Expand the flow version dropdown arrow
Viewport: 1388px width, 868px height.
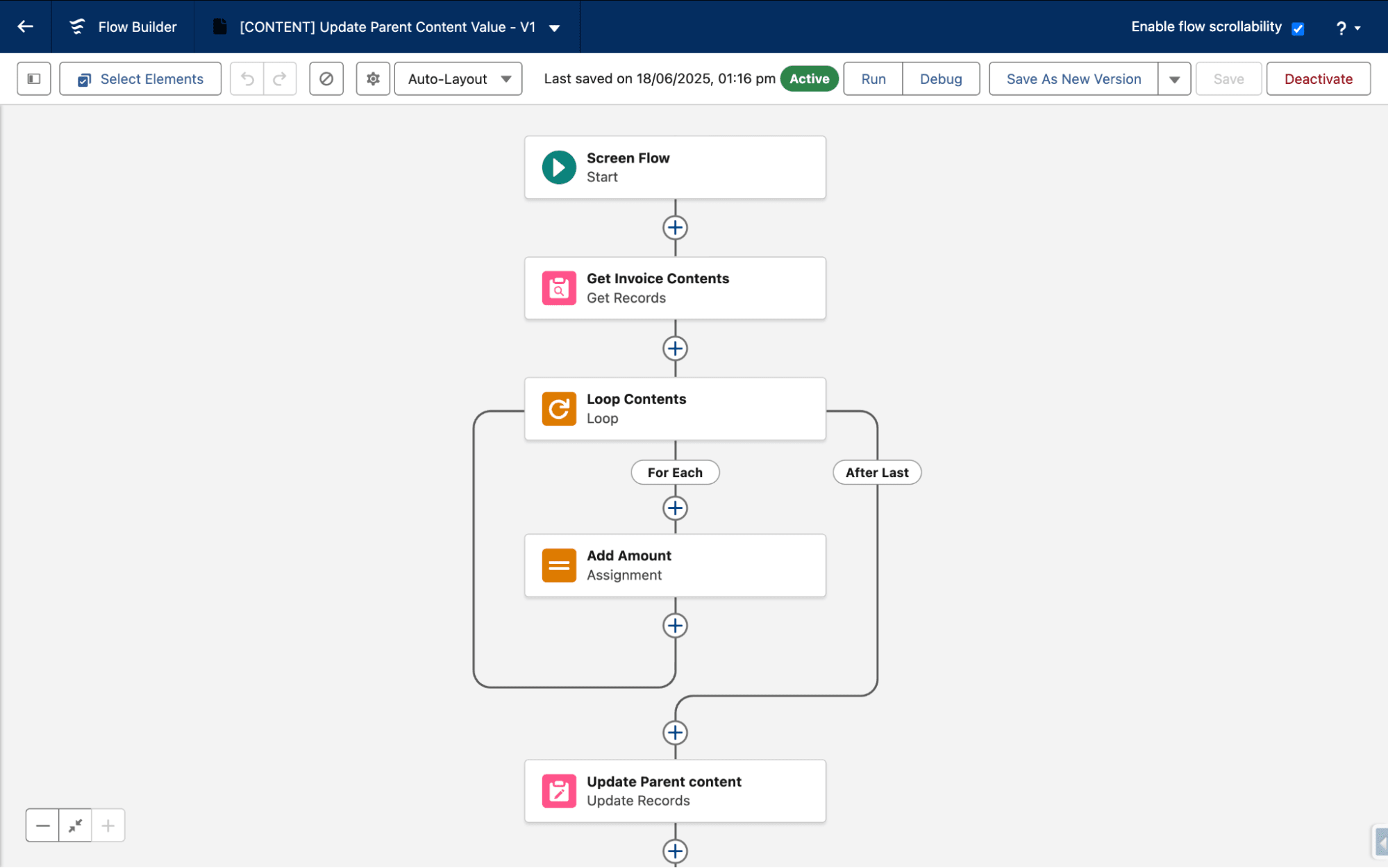tap(554, 28)
